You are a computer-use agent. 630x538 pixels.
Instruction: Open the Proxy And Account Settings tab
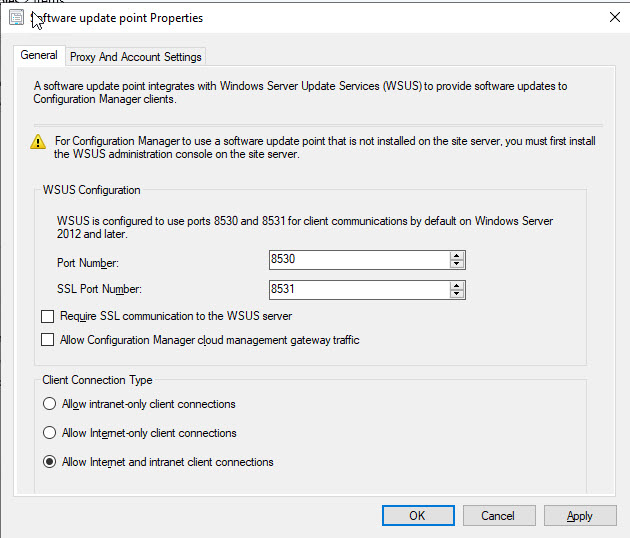[136, 57]
